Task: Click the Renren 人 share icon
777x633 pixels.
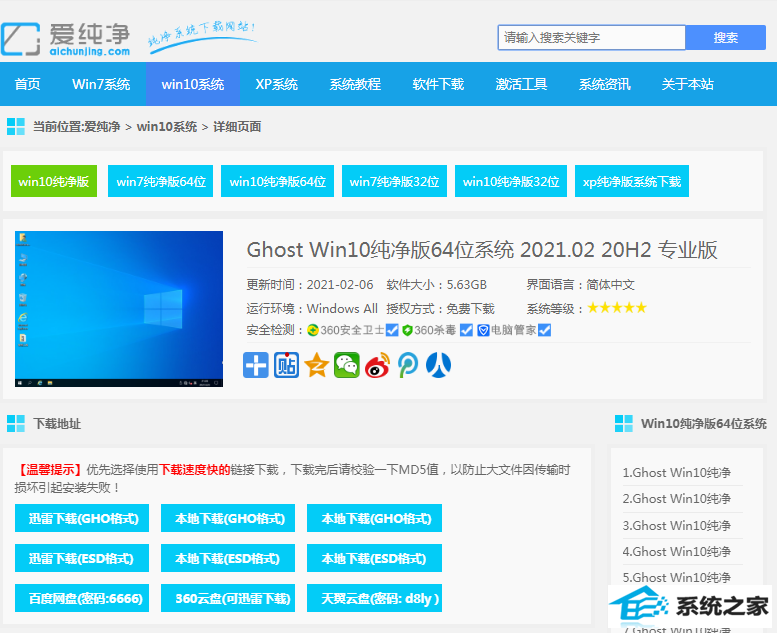Action: (x=439, y=365)
